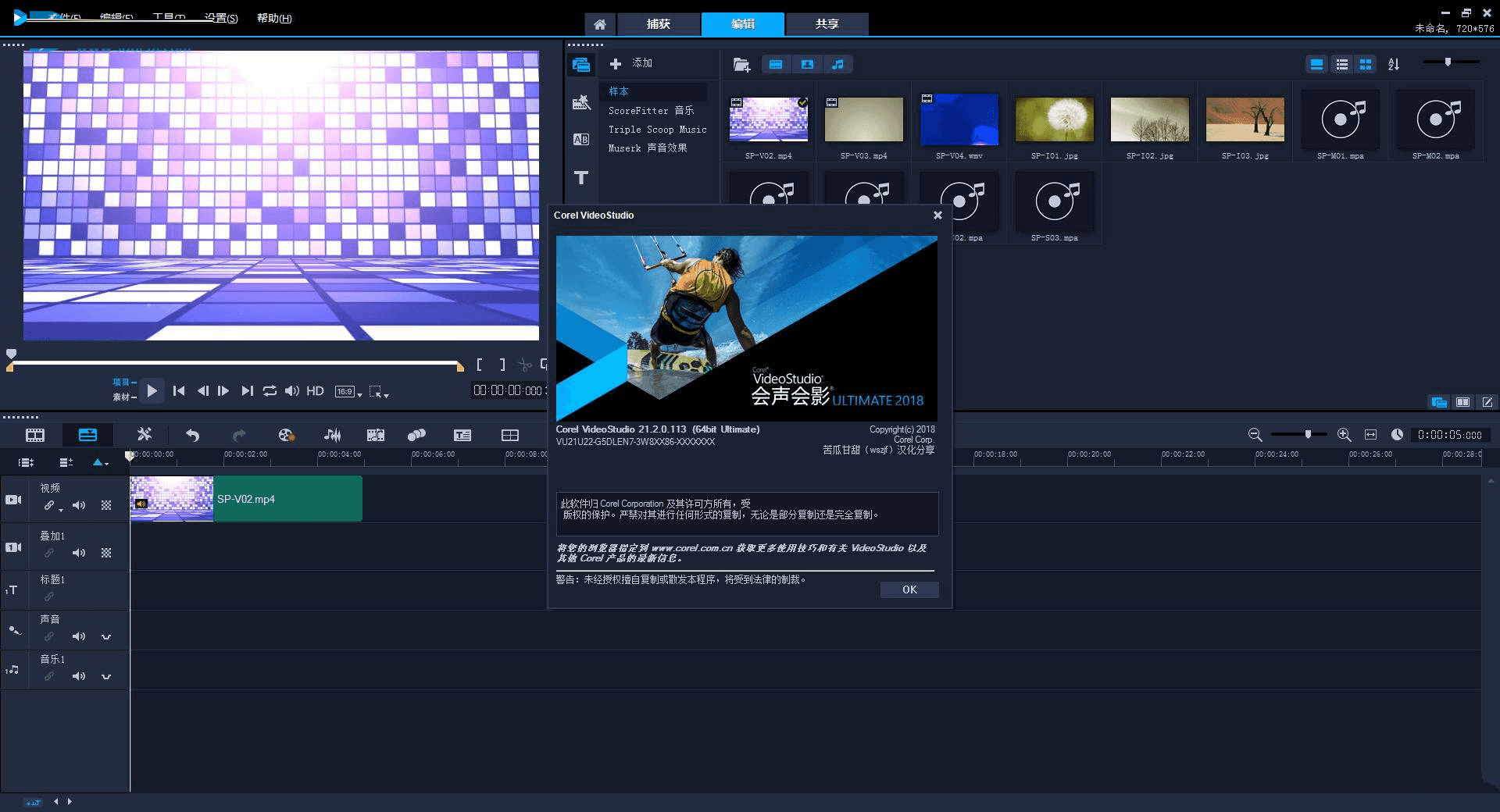1500x812 pixels.
Task: Expand the 音乐1 music track options
Action: click(106, 677)
